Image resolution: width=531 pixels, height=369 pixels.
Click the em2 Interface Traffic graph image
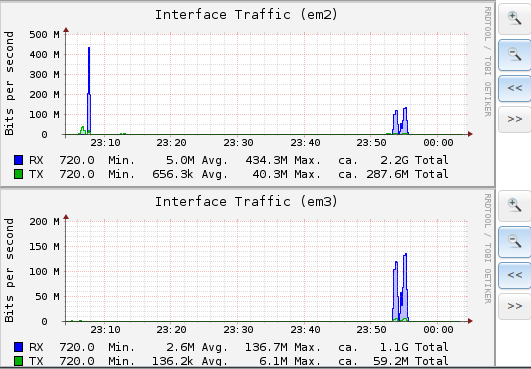[247, 94]
